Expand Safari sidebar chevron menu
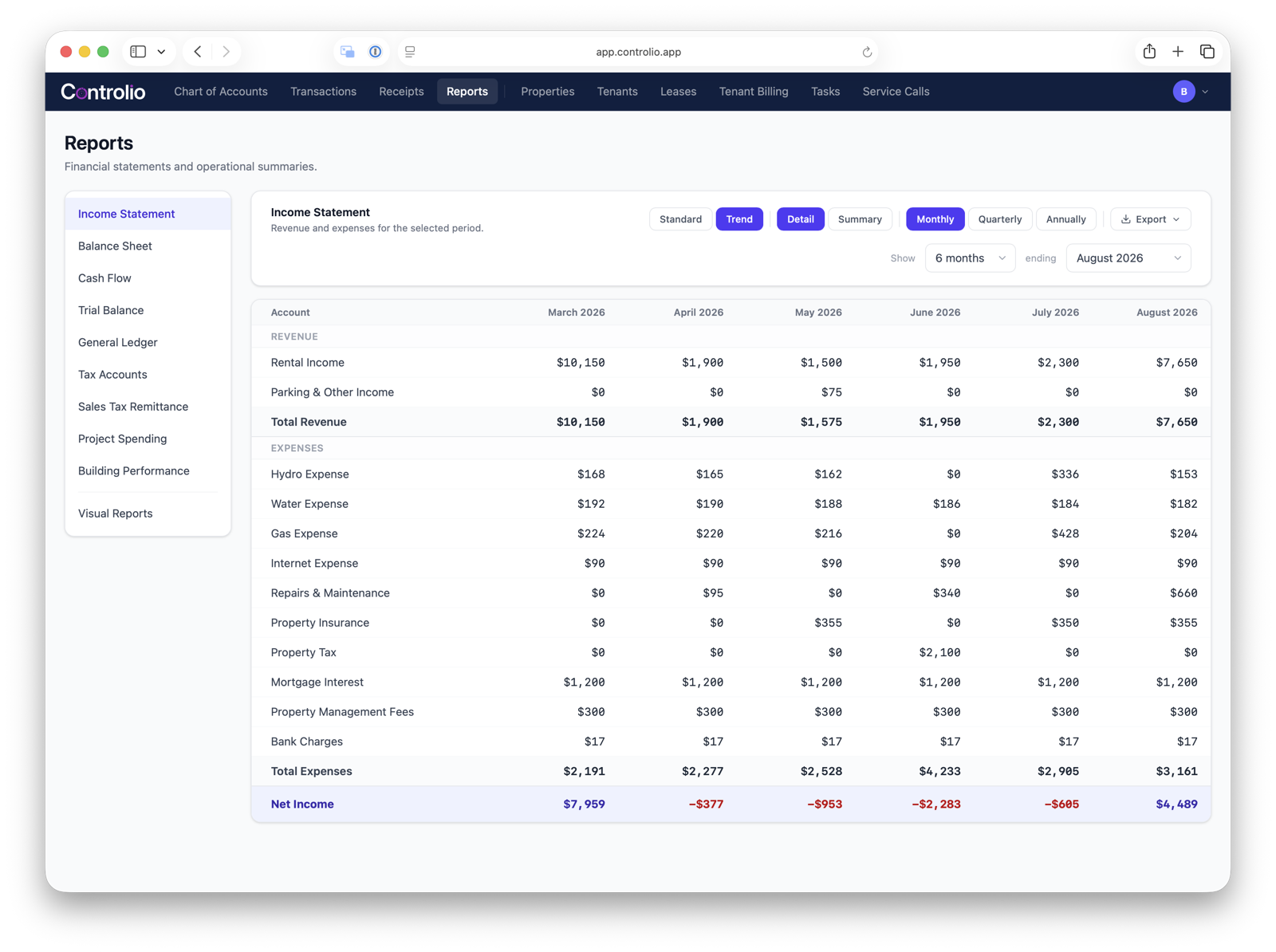The width and height of the screenshot is (1276, 952). pos(161,52)
